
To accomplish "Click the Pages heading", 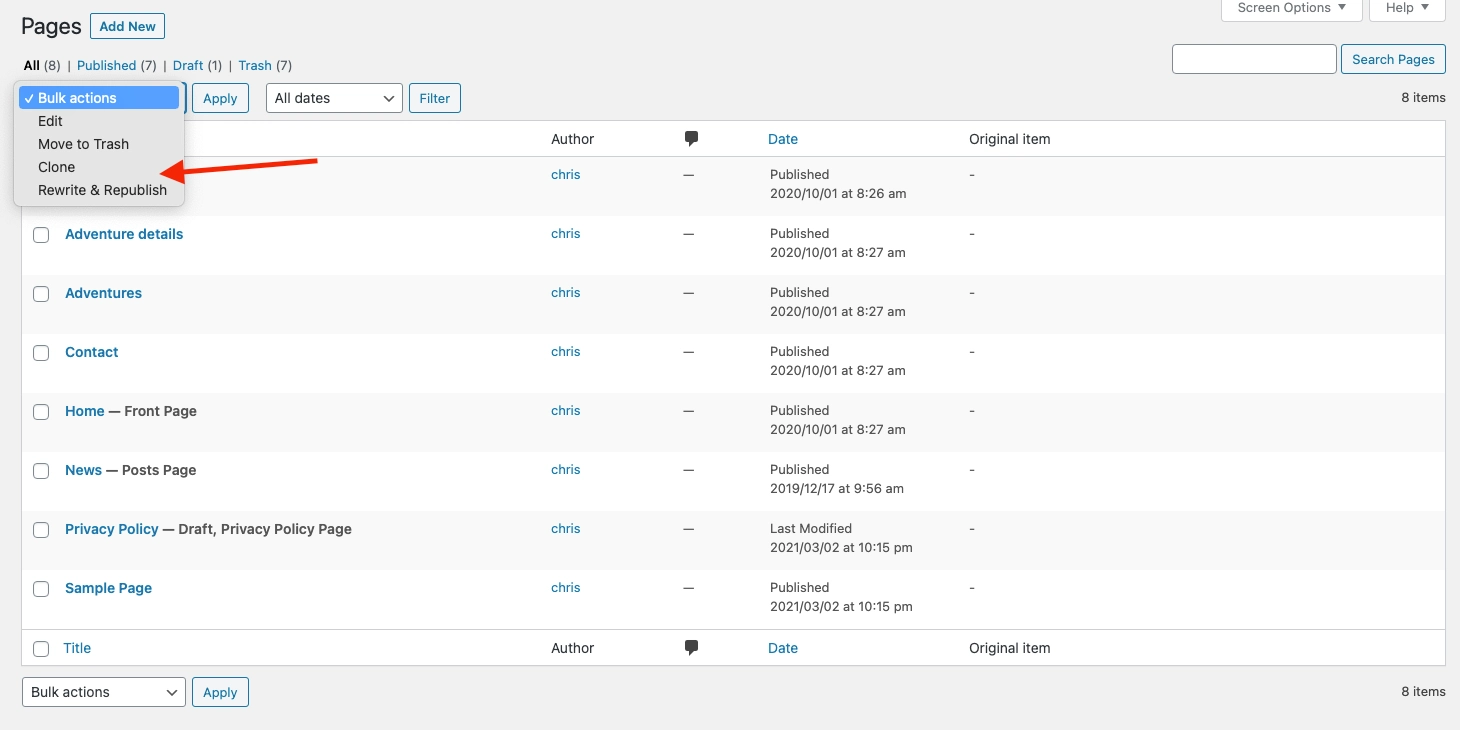I will click(51, 26).
